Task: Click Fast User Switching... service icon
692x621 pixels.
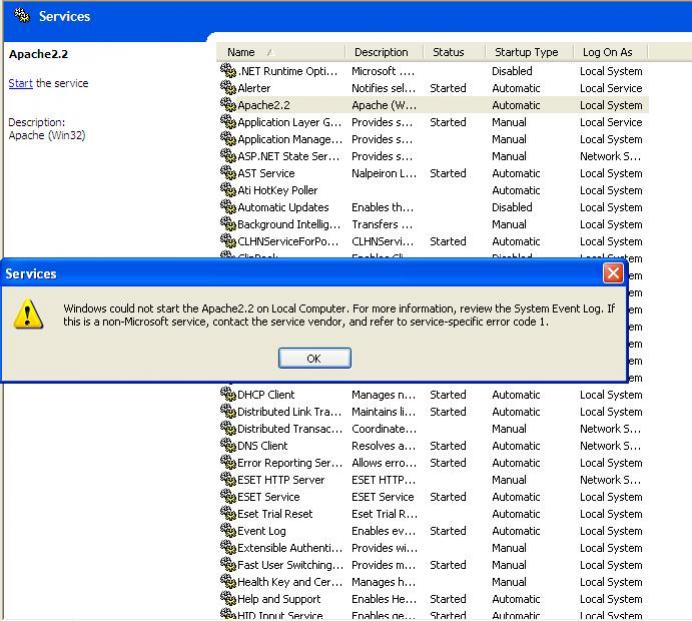Action: (228, 565)
